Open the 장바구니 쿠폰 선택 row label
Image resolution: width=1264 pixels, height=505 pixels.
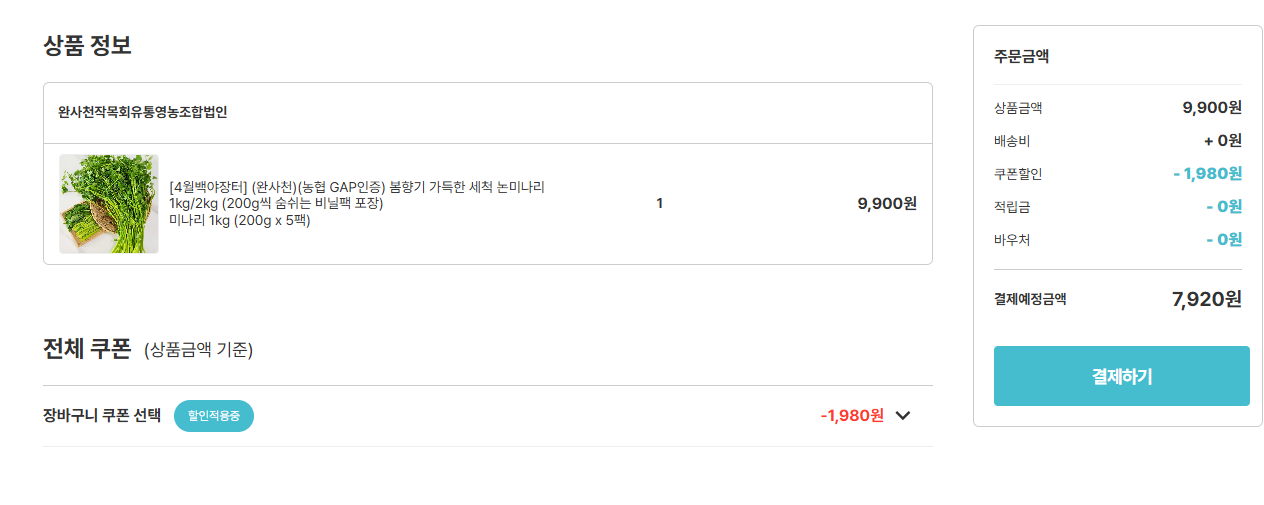point(102,416)
